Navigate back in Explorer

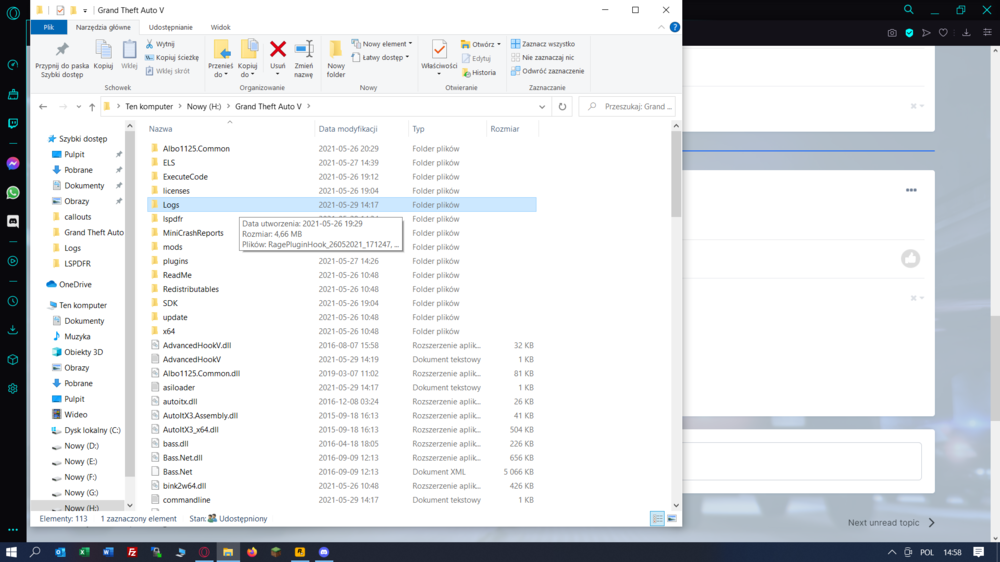(43, 107)
